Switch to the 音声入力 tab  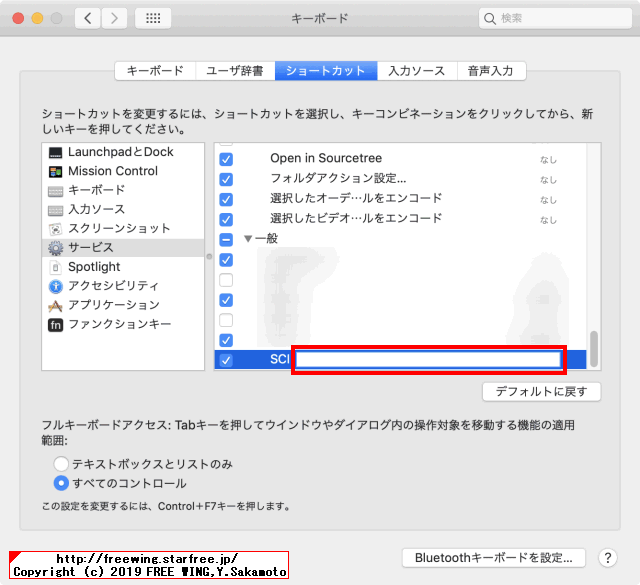point(491,71)
